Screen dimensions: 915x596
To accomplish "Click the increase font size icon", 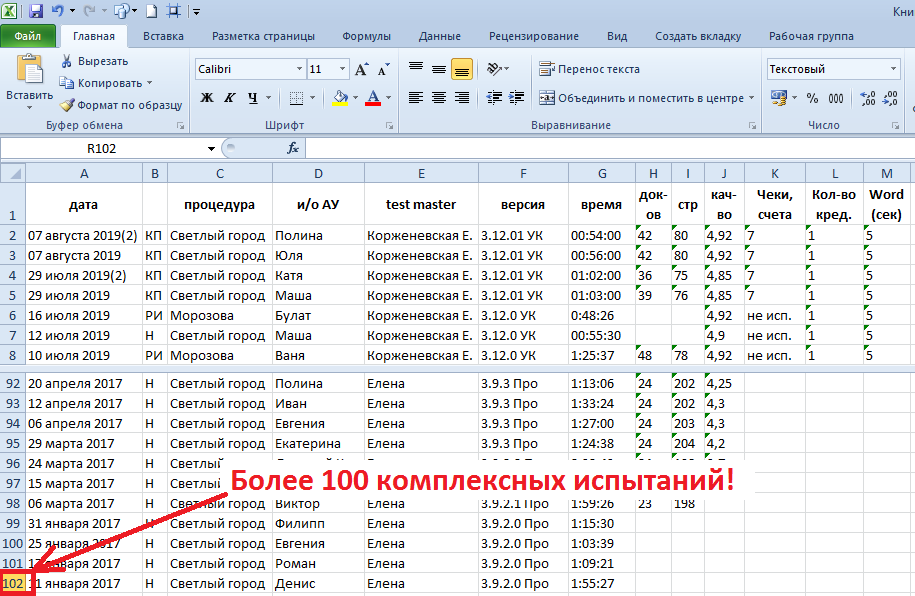I will [x=361, y=69].
